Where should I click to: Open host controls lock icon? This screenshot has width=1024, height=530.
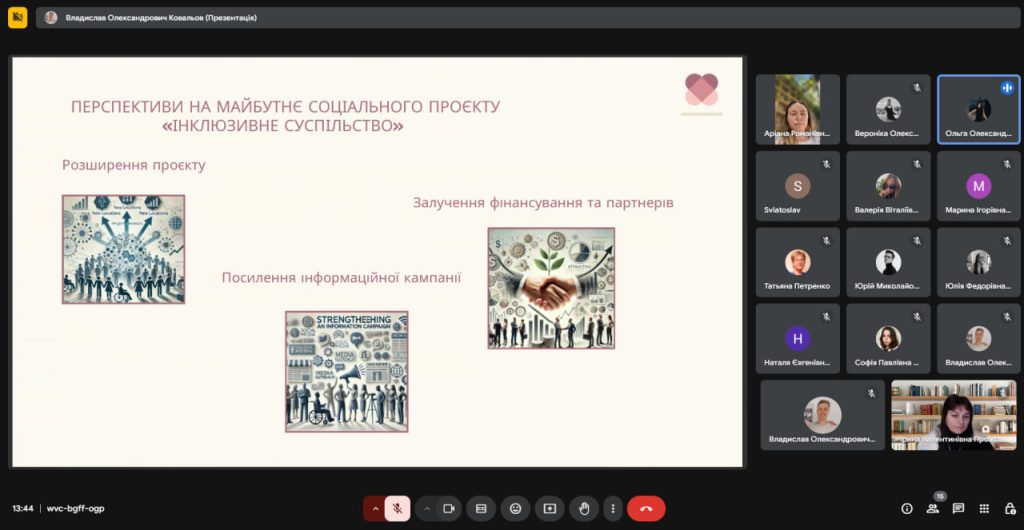[1009, 508]
